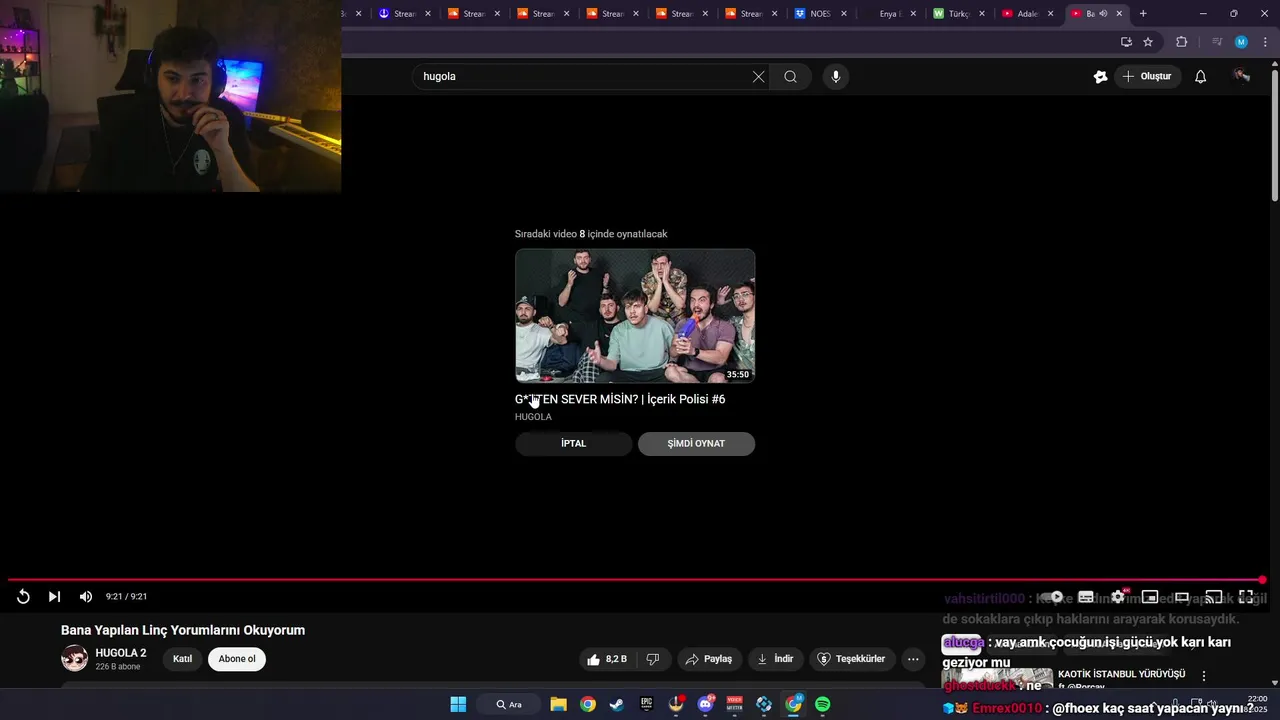
Task: Open the Chrome profile M avatar
Action: coord(1241,42)
